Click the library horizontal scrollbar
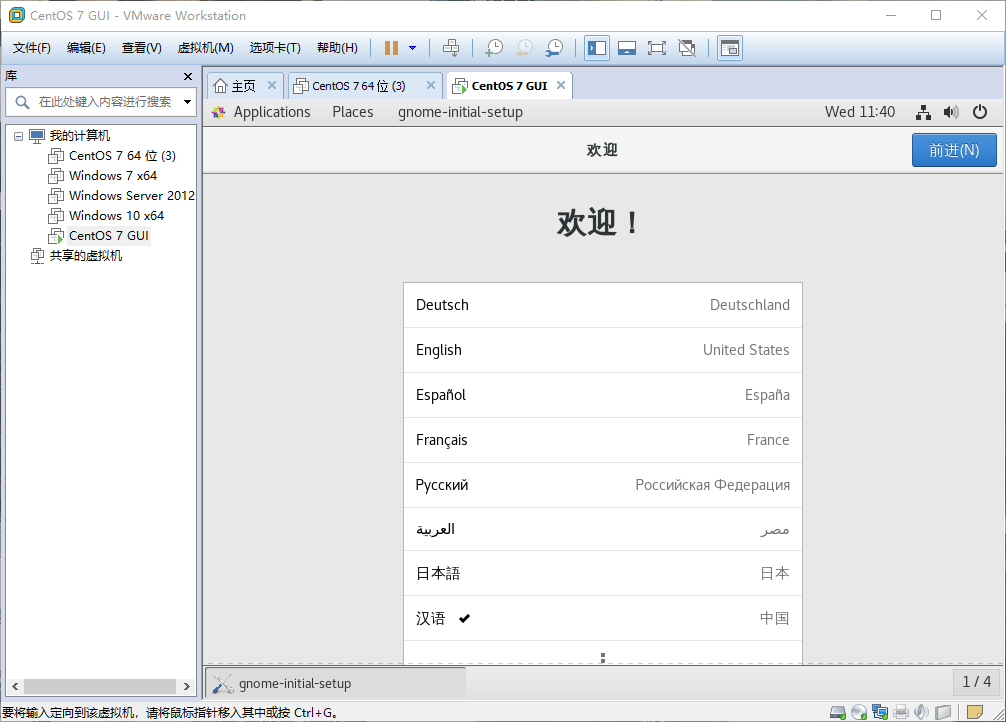1006x722 pixels. coord(100,686)
